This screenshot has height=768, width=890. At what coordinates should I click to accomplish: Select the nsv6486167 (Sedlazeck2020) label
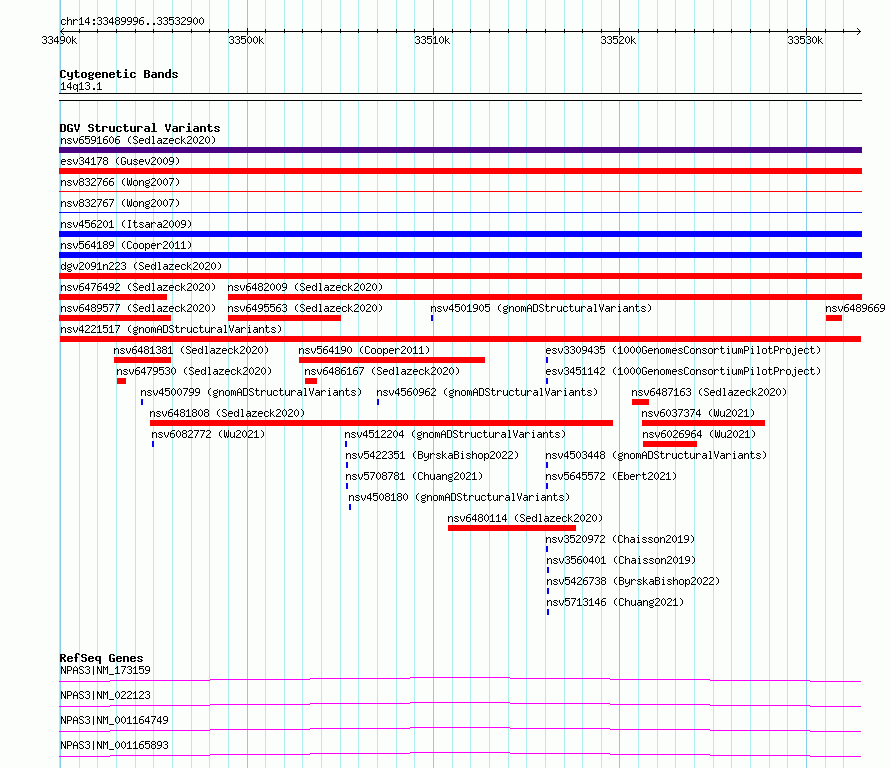(x=382, y=371)
